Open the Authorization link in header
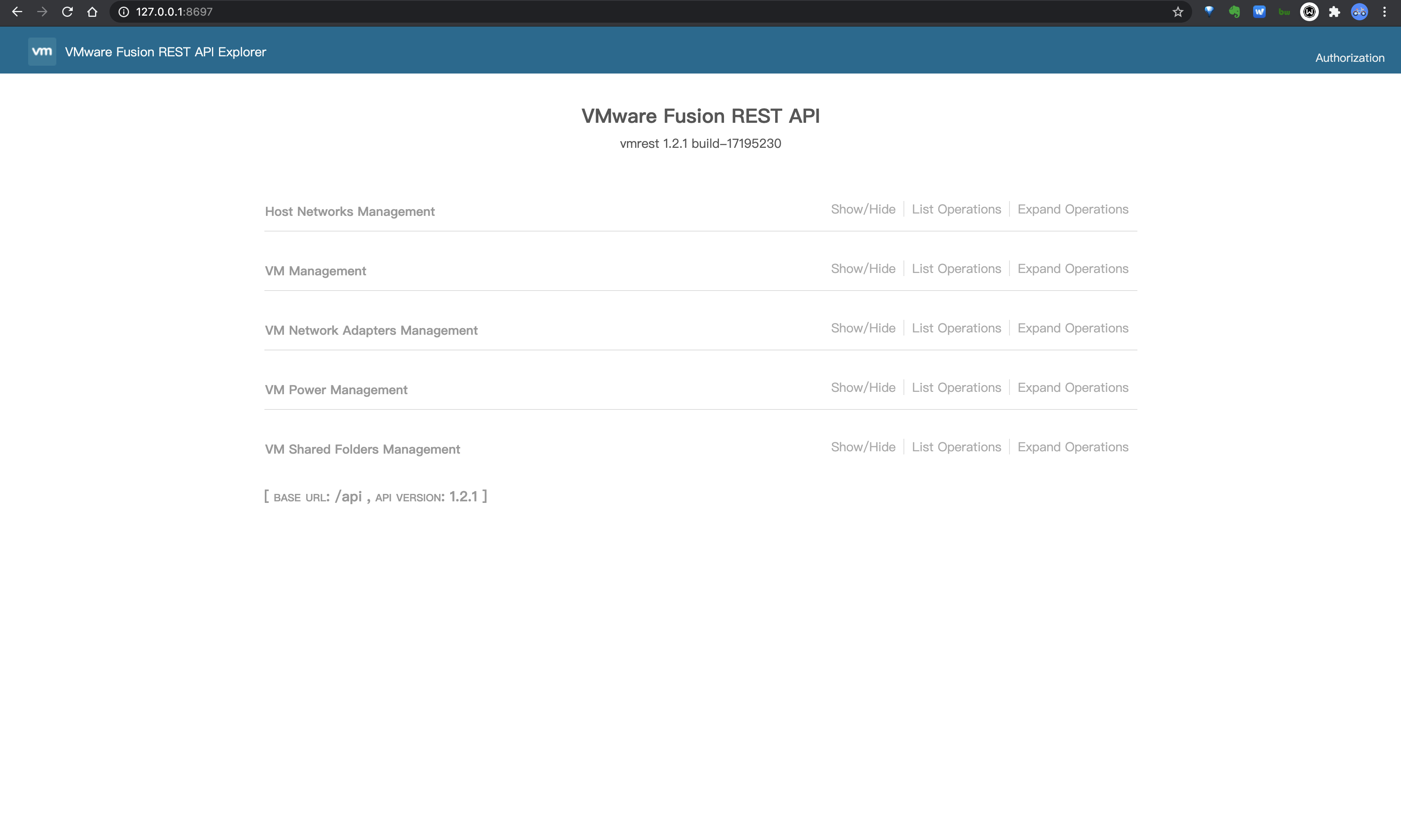 point(1349,58)
